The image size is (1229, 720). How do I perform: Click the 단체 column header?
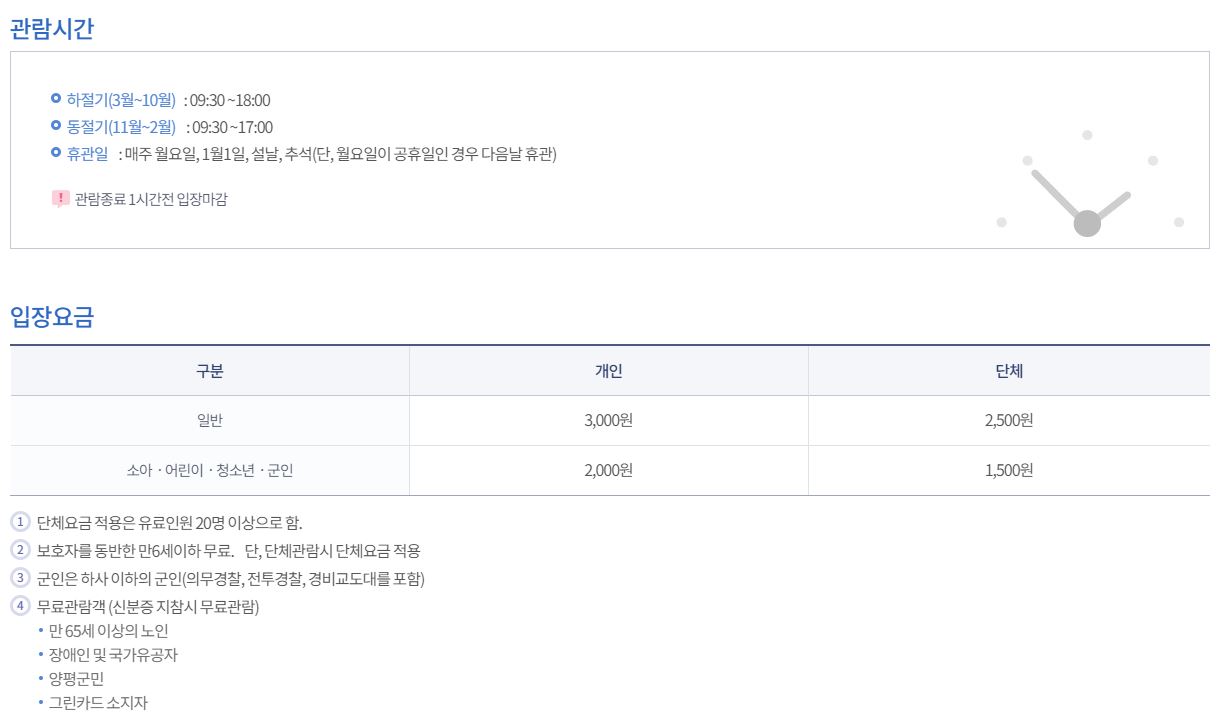(x=1009, y=371)
